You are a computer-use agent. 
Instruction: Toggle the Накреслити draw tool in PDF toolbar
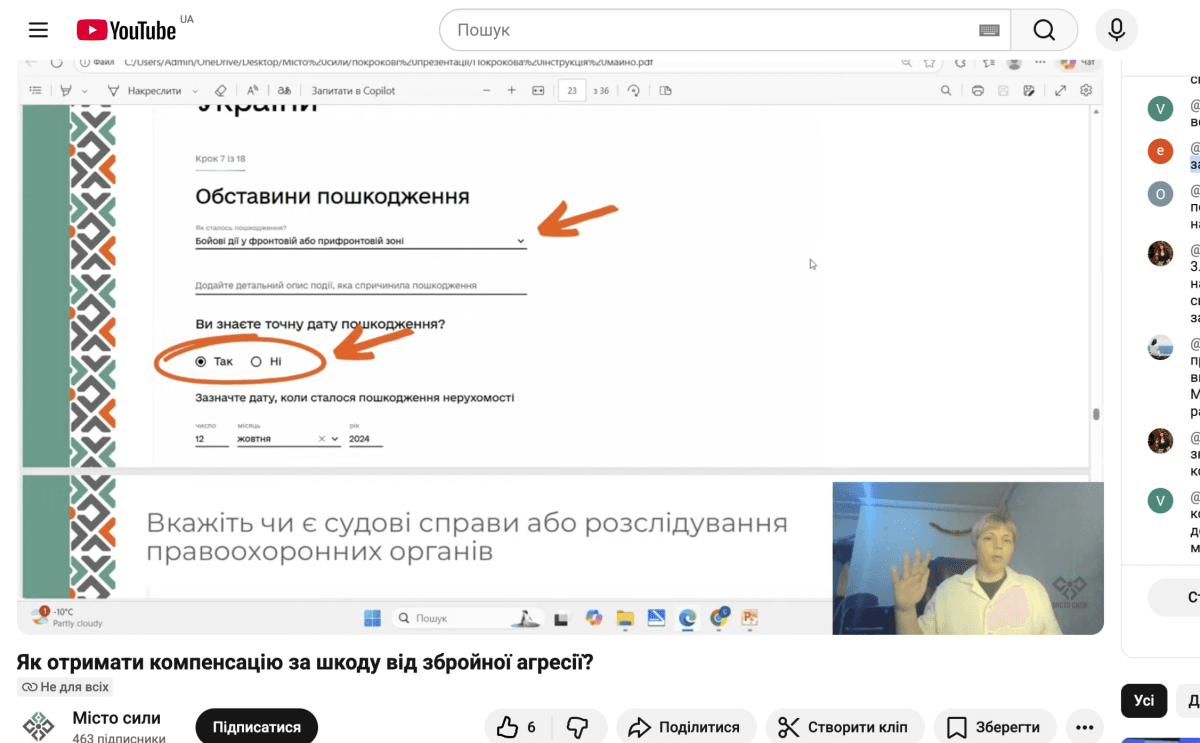[x=144, y=91]
